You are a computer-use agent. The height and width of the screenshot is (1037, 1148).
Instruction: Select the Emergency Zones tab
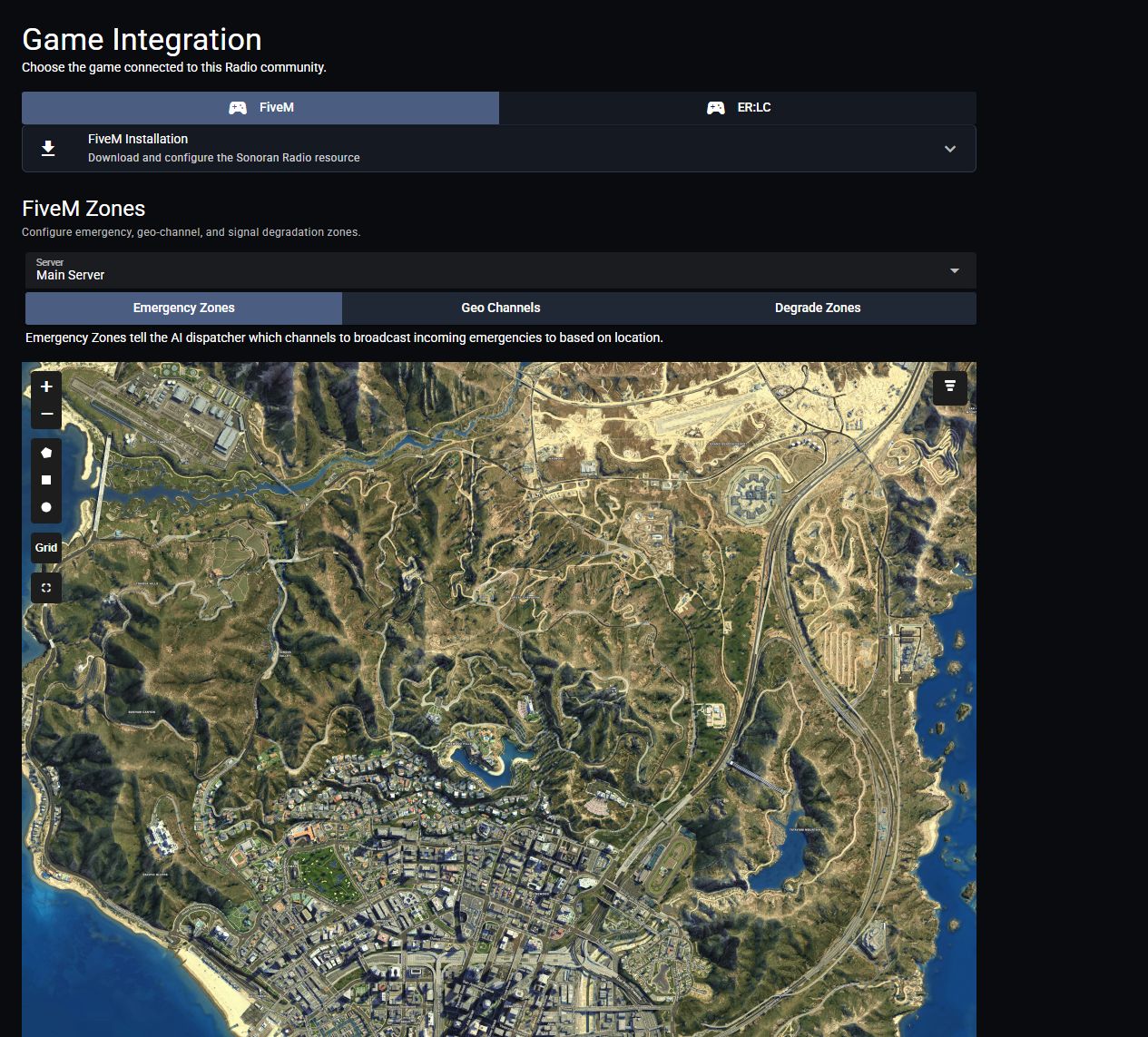coord(183,308)
